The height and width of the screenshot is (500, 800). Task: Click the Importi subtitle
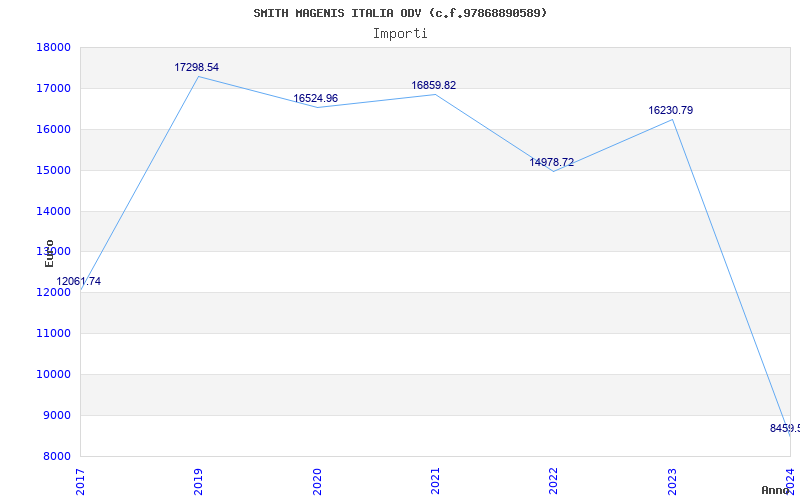400,34
